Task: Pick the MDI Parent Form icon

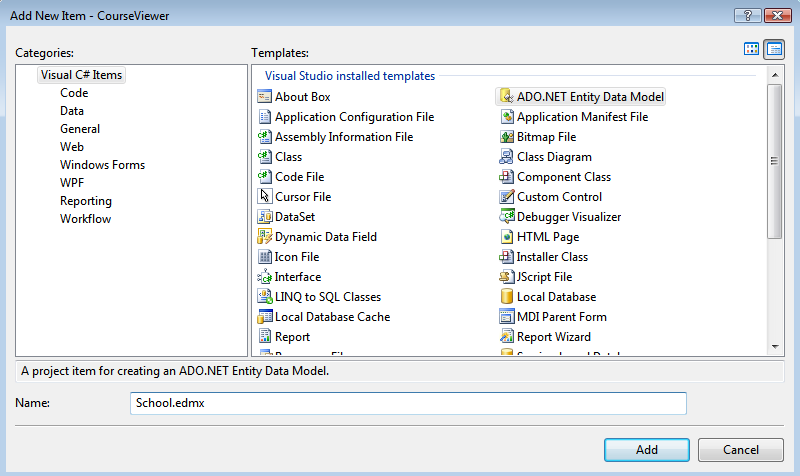Action: point(506,317)
